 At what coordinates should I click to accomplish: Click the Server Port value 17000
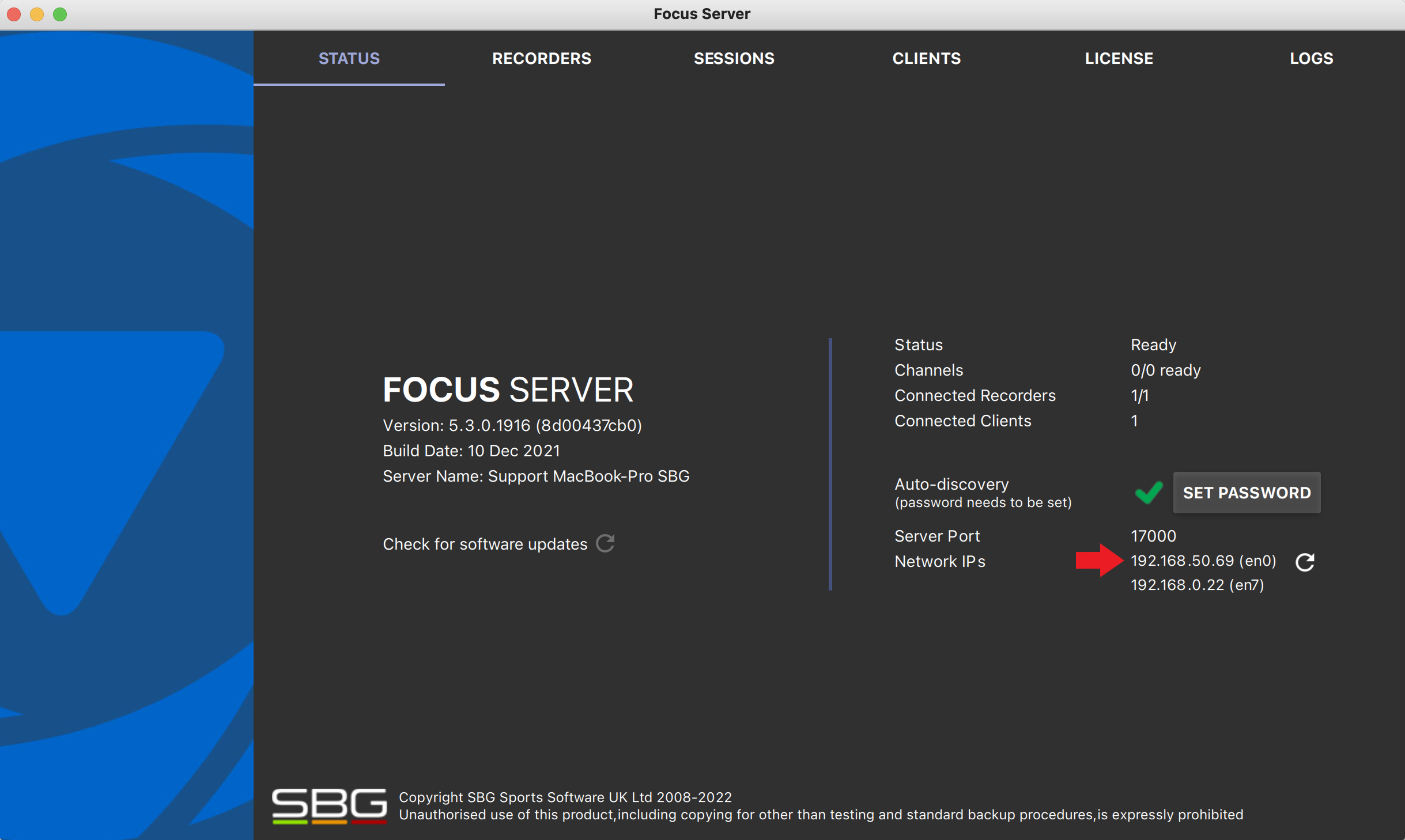1153,536
